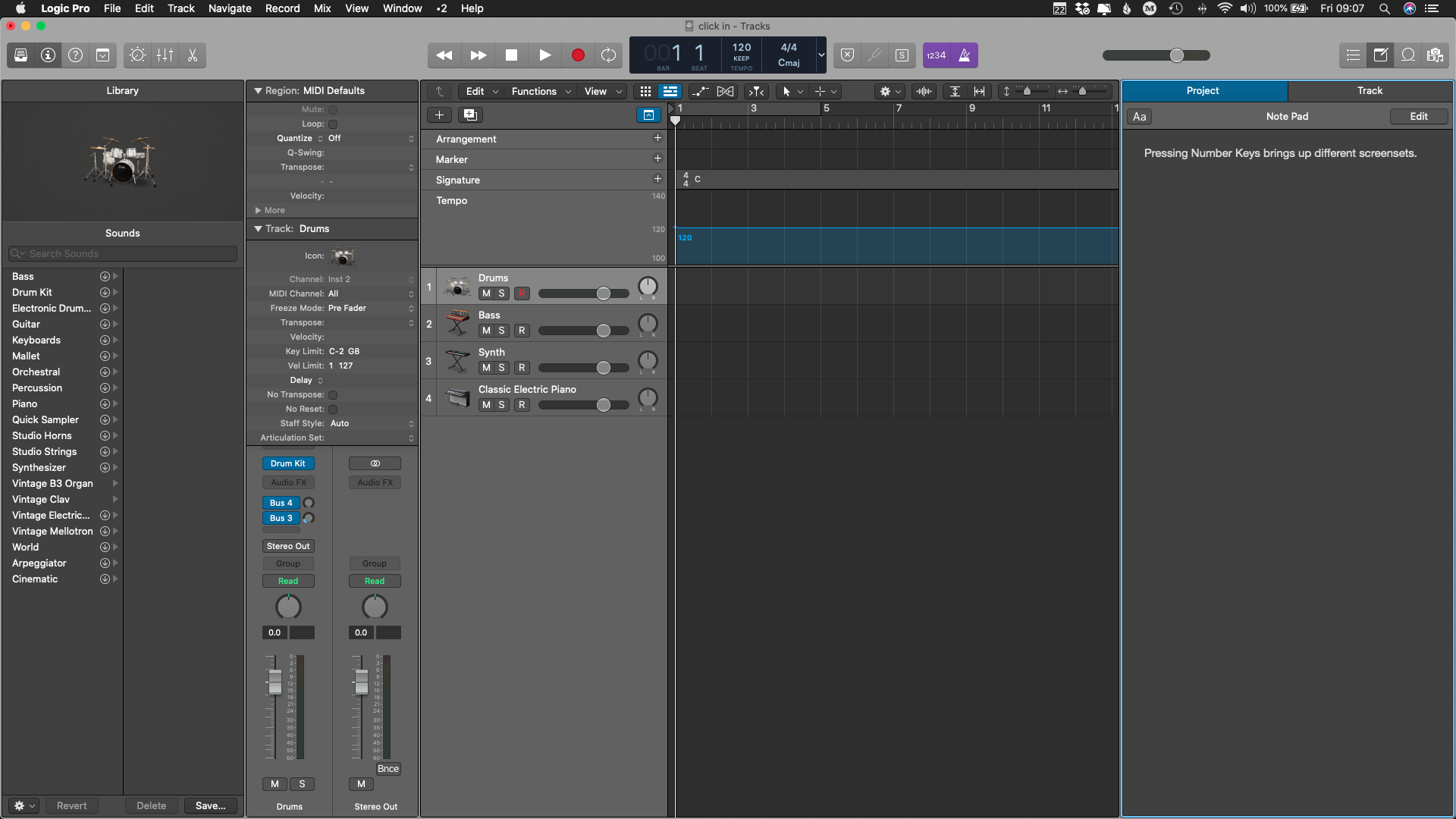Click the Drum Kit instrument slot
The image size is (1456, 819).
click(x=288, y=464)
